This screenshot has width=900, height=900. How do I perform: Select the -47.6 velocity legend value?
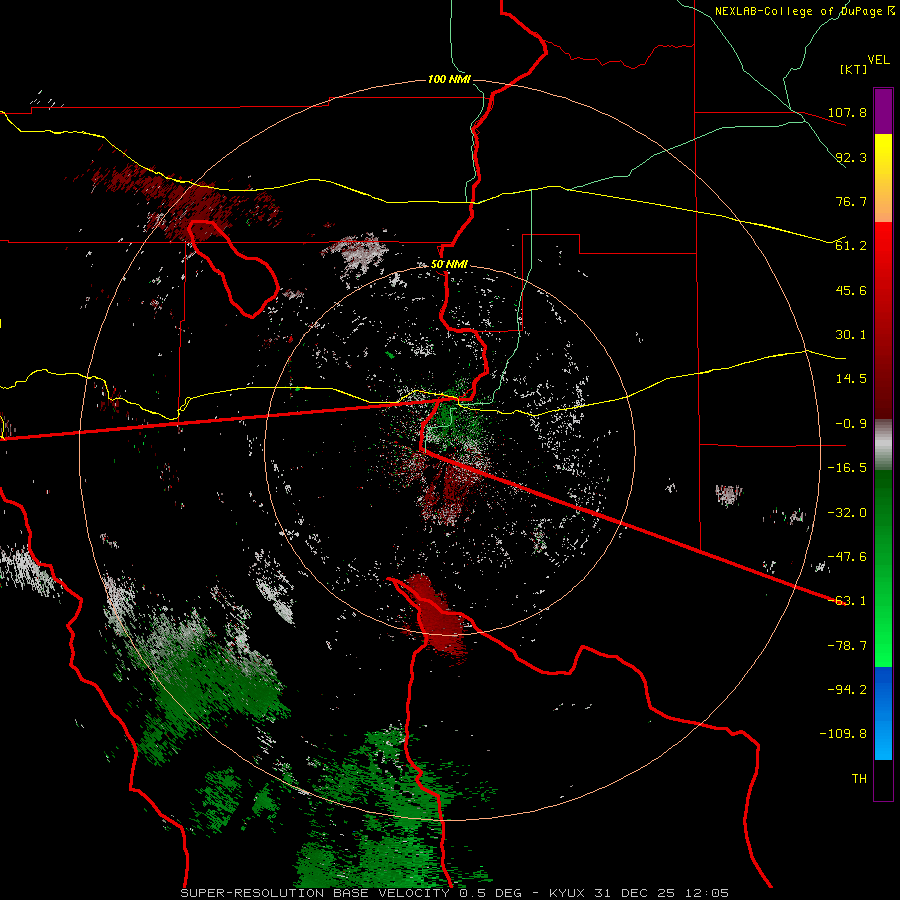coord(847,557)
